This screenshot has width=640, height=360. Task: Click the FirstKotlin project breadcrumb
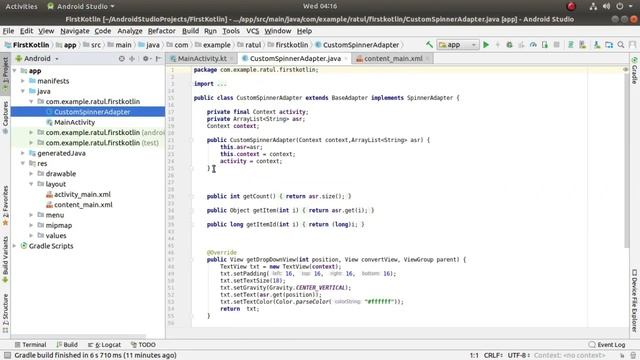[27, 44]
